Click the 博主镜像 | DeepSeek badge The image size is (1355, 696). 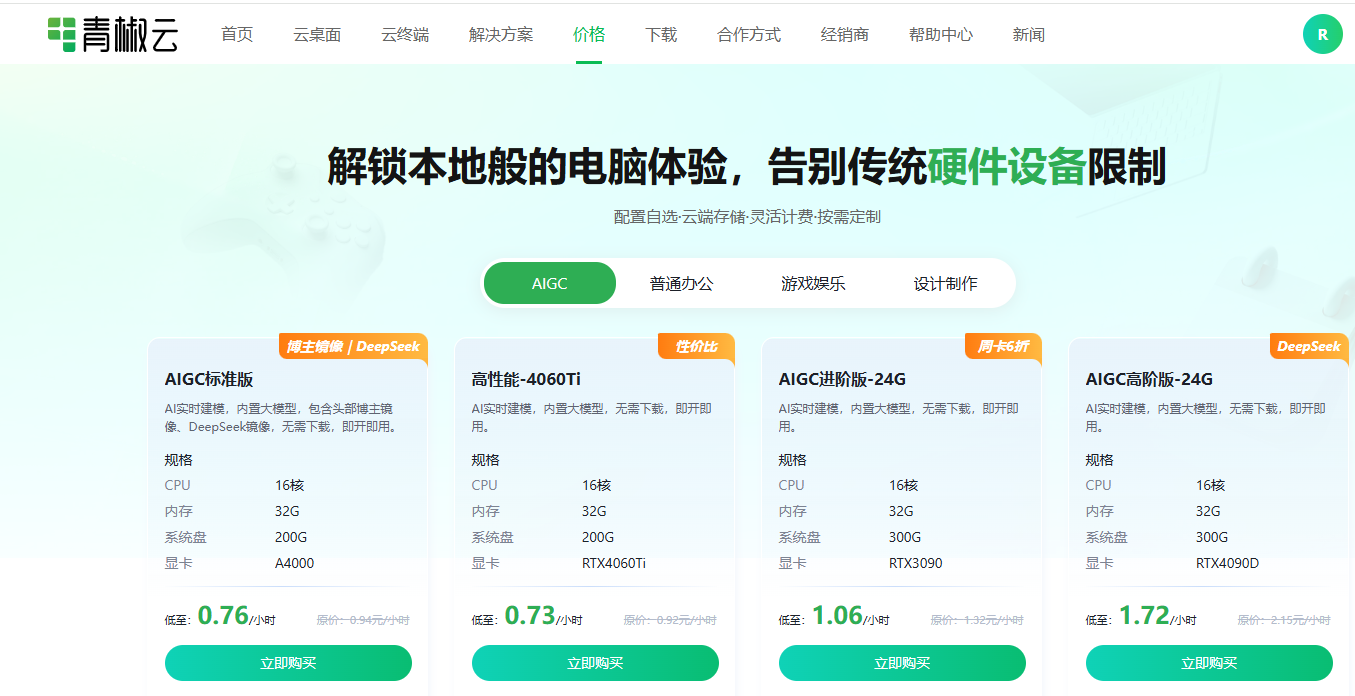tap(353, 346)
